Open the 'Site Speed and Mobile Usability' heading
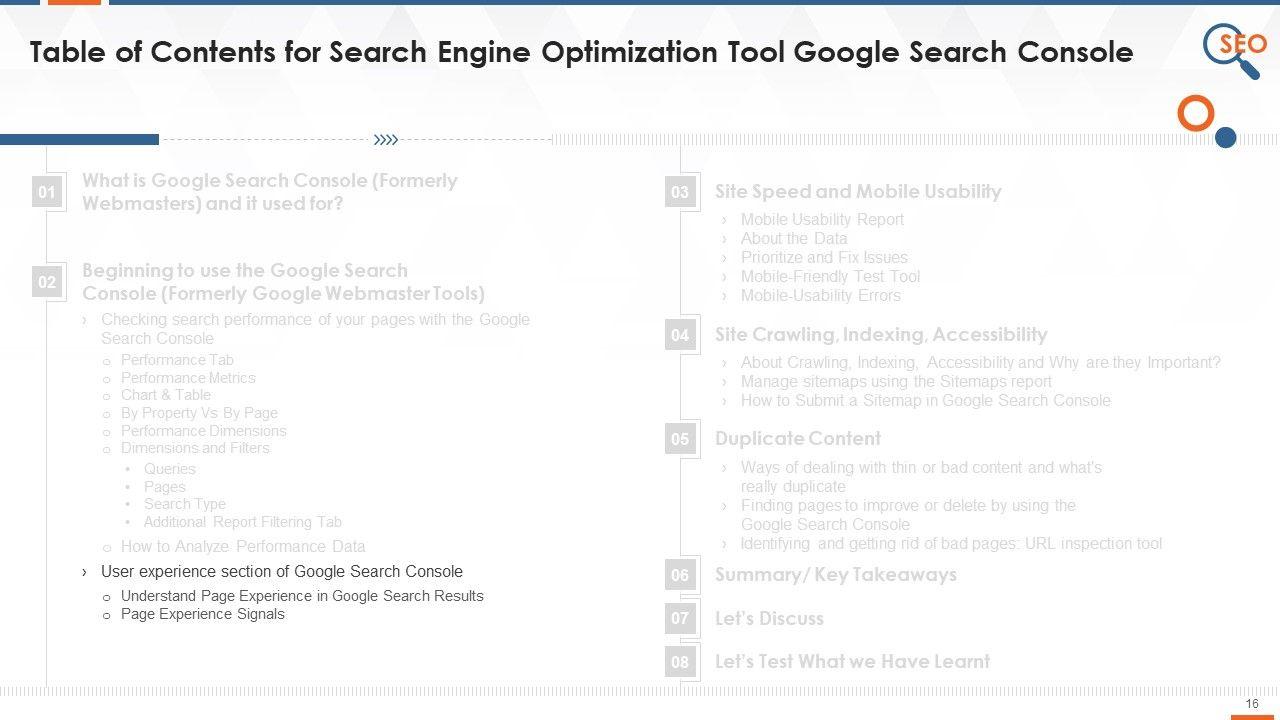1280x720 pixels. 858,192
